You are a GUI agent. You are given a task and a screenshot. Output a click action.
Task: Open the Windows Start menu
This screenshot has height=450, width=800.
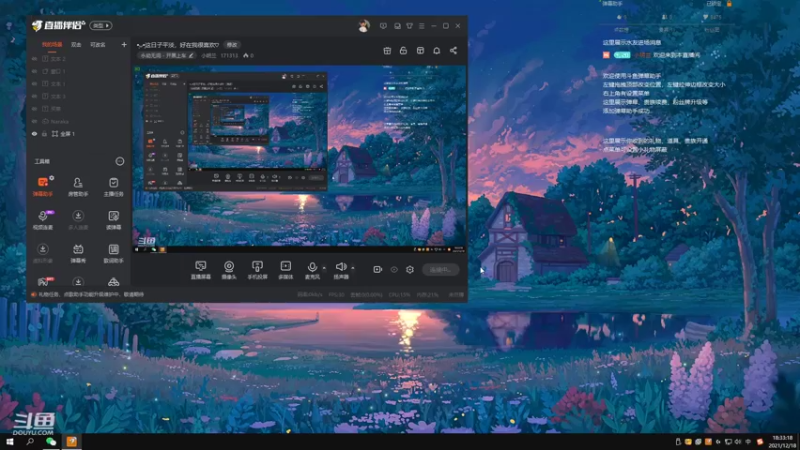tap(9, 442)
